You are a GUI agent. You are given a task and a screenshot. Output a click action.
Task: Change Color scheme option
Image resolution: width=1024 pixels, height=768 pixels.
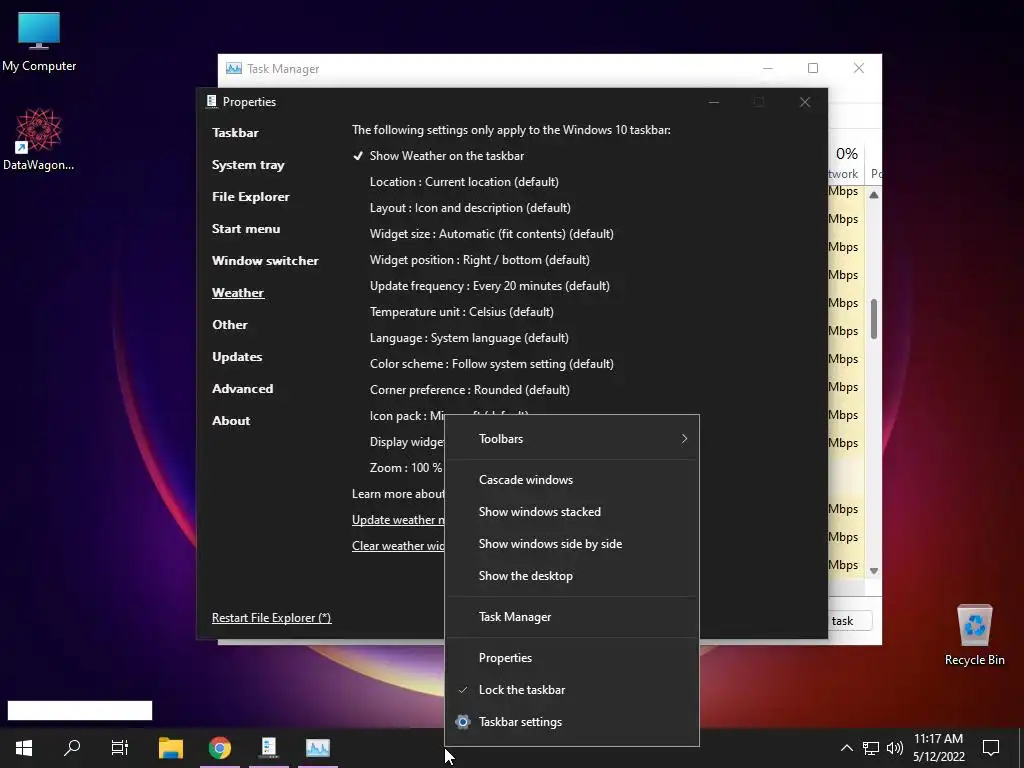coord(491,364)
